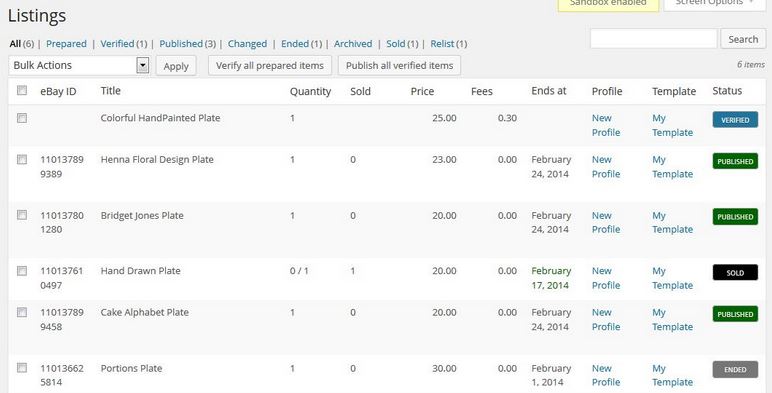This screenshot has width=772, height=393.
Task: Check the box for Colorful HandPainted Plate
Action: pyautogui.click(x=22, y=118)
